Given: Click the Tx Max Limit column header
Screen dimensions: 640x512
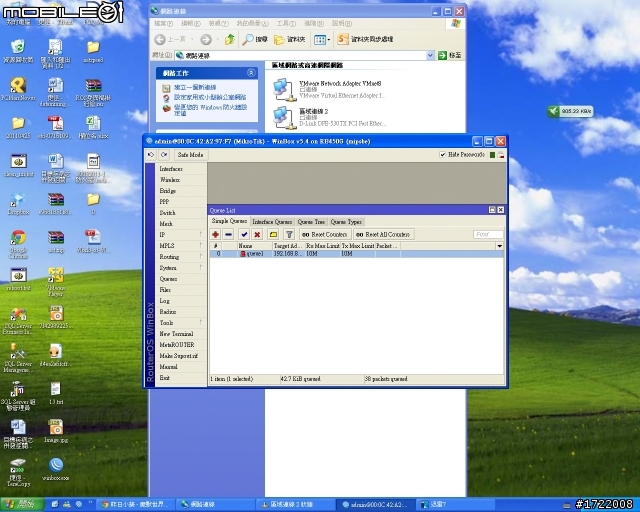Looking at the screenshot, I should click(358, 246).
